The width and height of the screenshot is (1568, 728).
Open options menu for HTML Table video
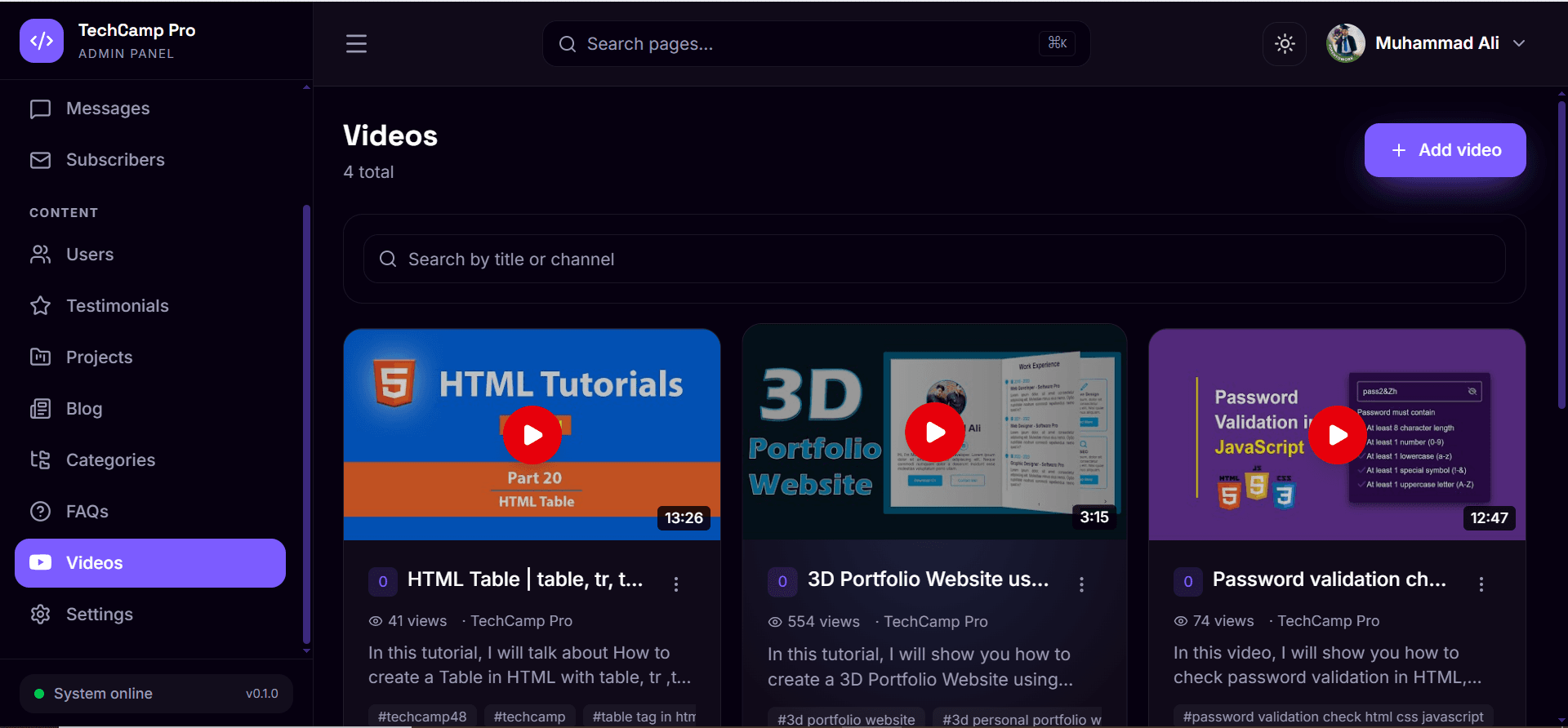(676, 584)
